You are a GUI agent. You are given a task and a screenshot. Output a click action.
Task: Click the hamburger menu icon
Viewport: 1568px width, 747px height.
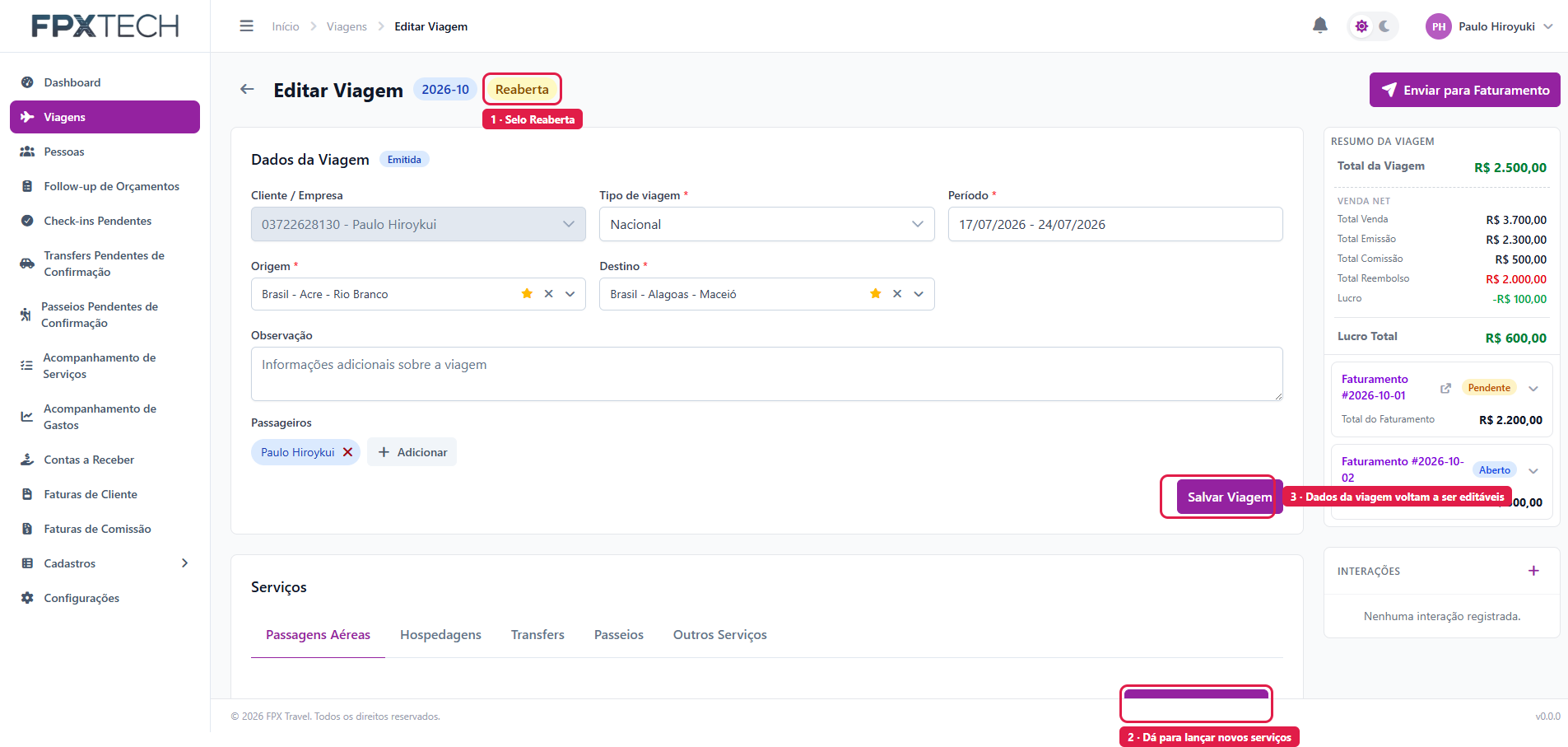(x=246, y=26)
